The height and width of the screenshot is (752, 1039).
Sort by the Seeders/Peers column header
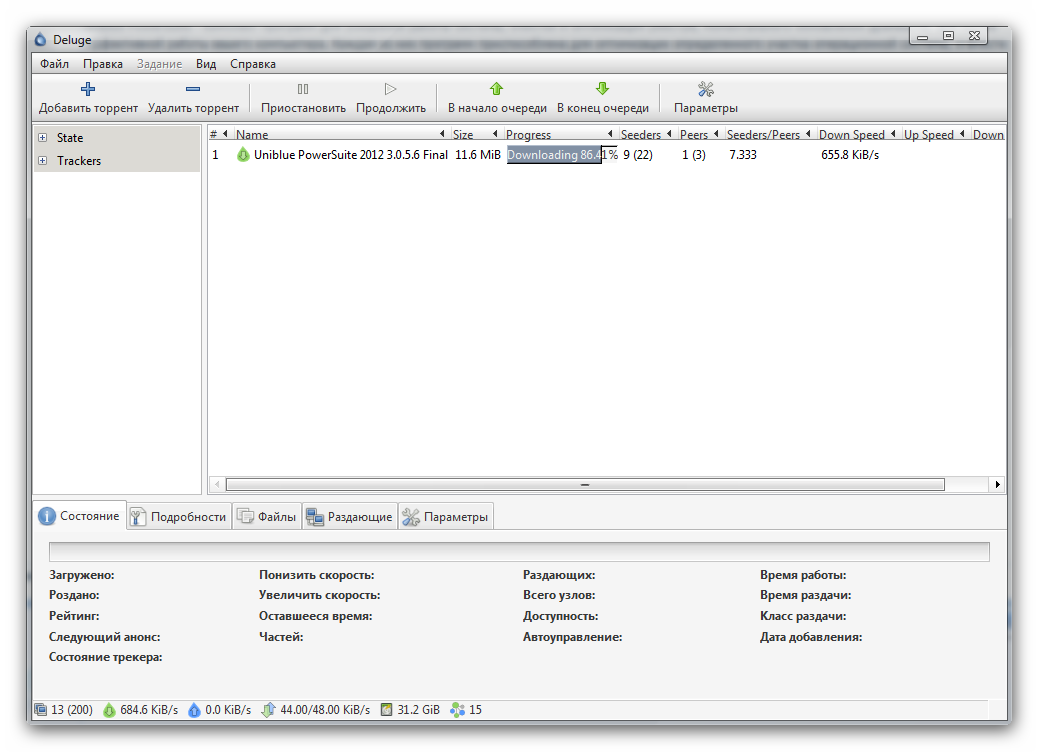[769, 134]
